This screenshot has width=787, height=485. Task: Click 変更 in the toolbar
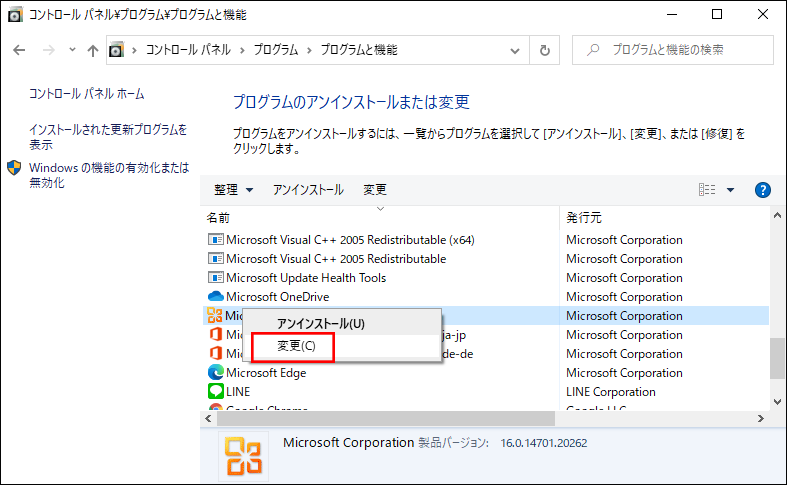pos(375,190)
